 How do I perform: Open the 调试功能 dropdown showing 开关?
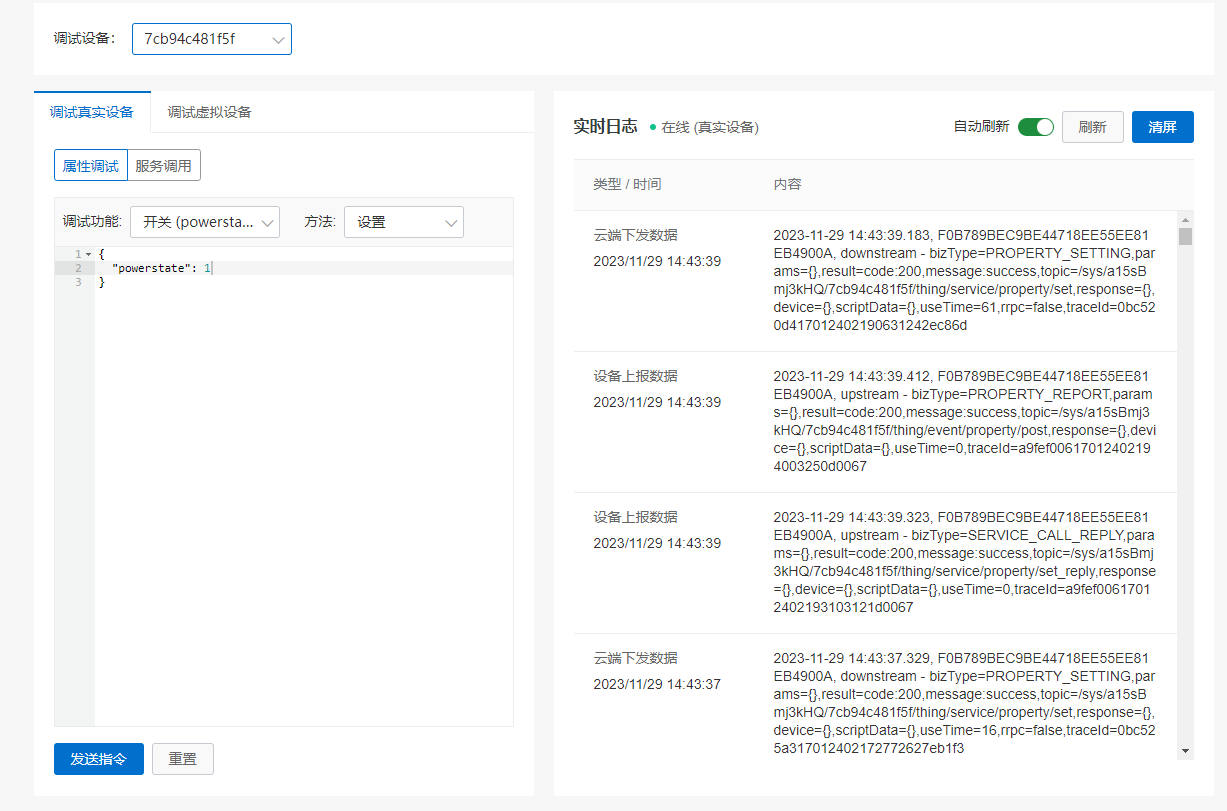coord(205,222)
